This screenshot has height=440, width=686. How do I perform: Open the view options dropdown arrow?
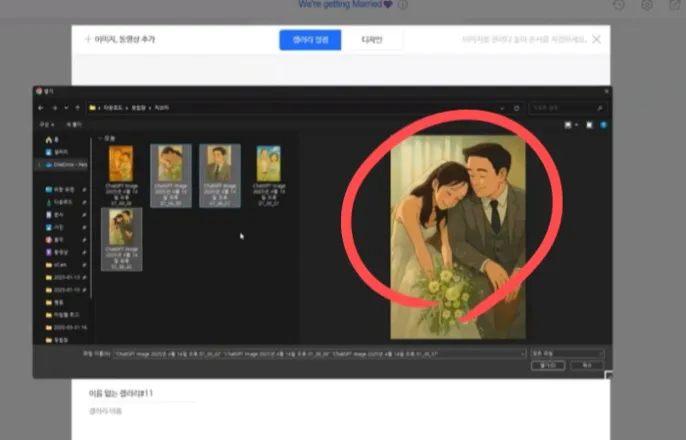577,125
